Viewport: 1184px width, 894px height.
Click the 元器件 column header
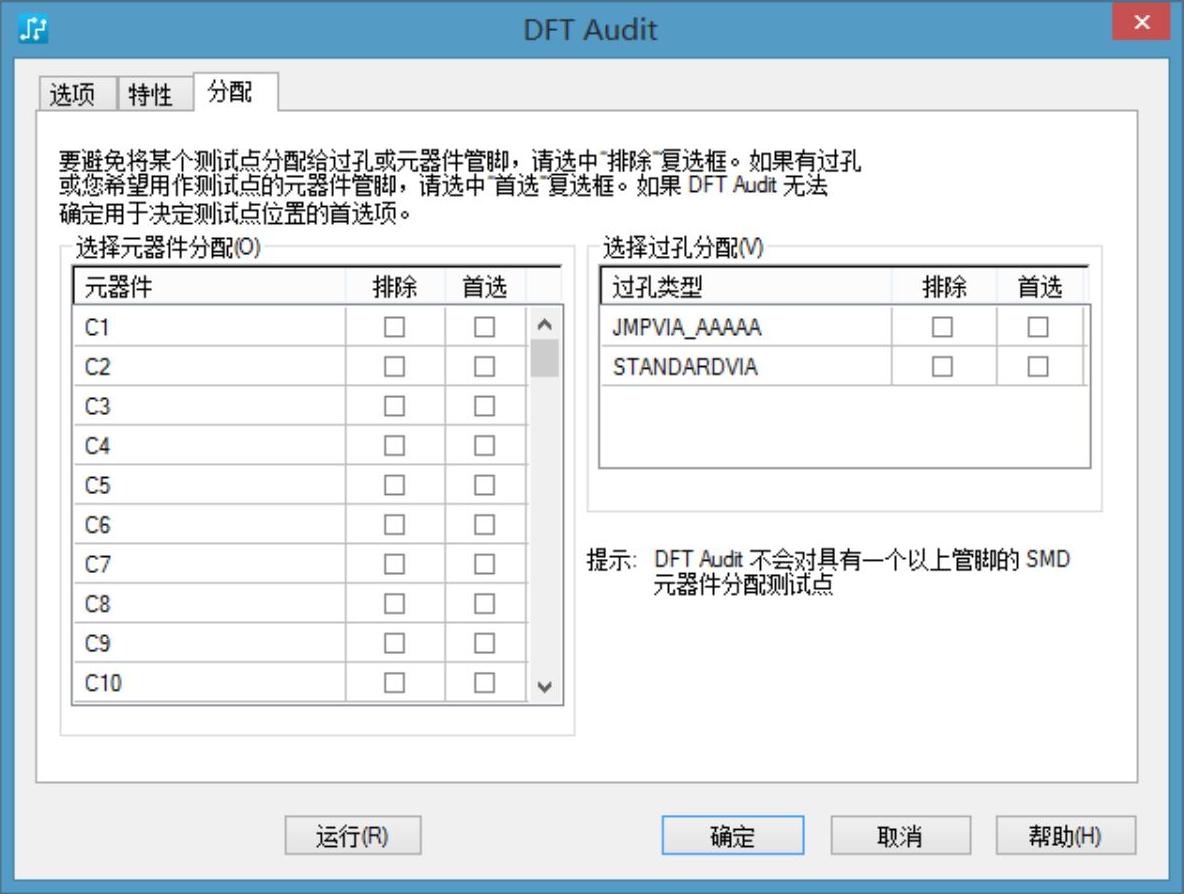[210, 288]
